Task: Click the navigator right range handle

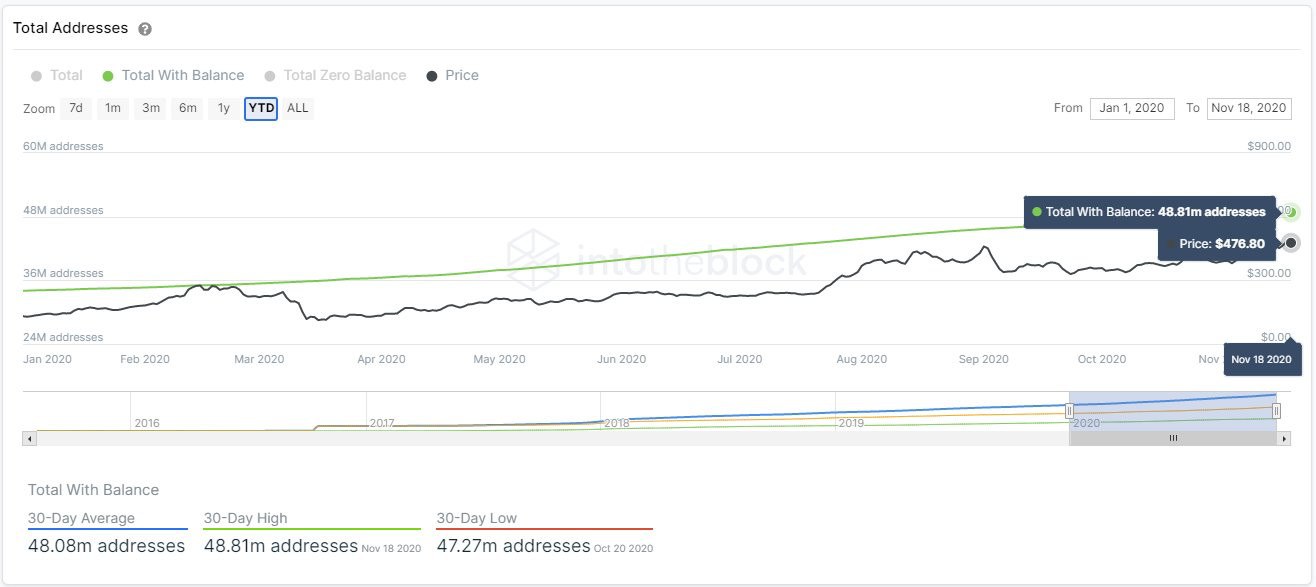Action: [1276, 411]
